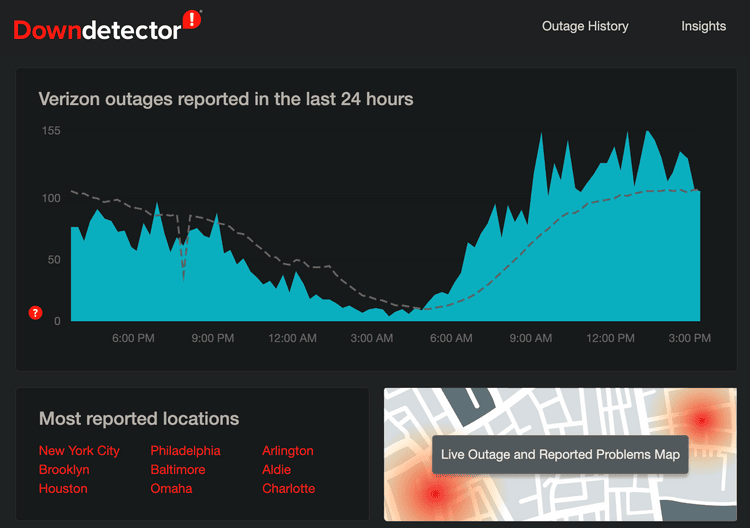This screenshot has width=750, height=528.
Task: View Charlotte outage reports
Action: point(289,489)
